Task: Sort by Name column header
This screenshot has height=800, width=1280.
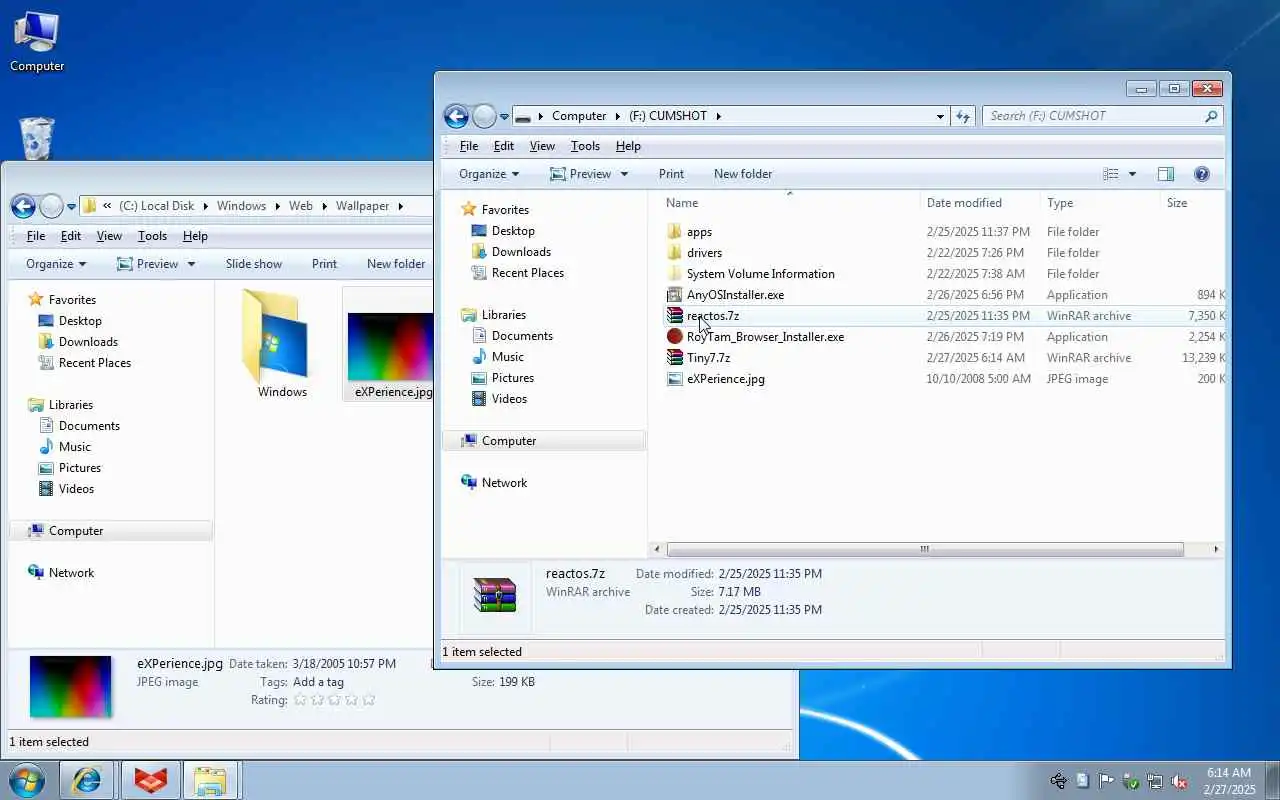Action: click(x=682, y=203)
